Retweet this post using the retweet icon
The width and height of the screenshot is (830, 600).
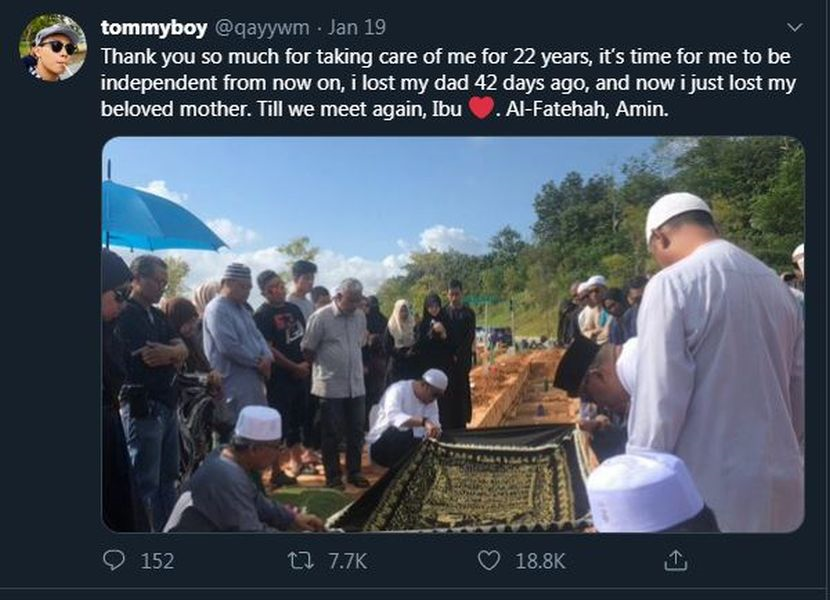[x=301, y=560]
